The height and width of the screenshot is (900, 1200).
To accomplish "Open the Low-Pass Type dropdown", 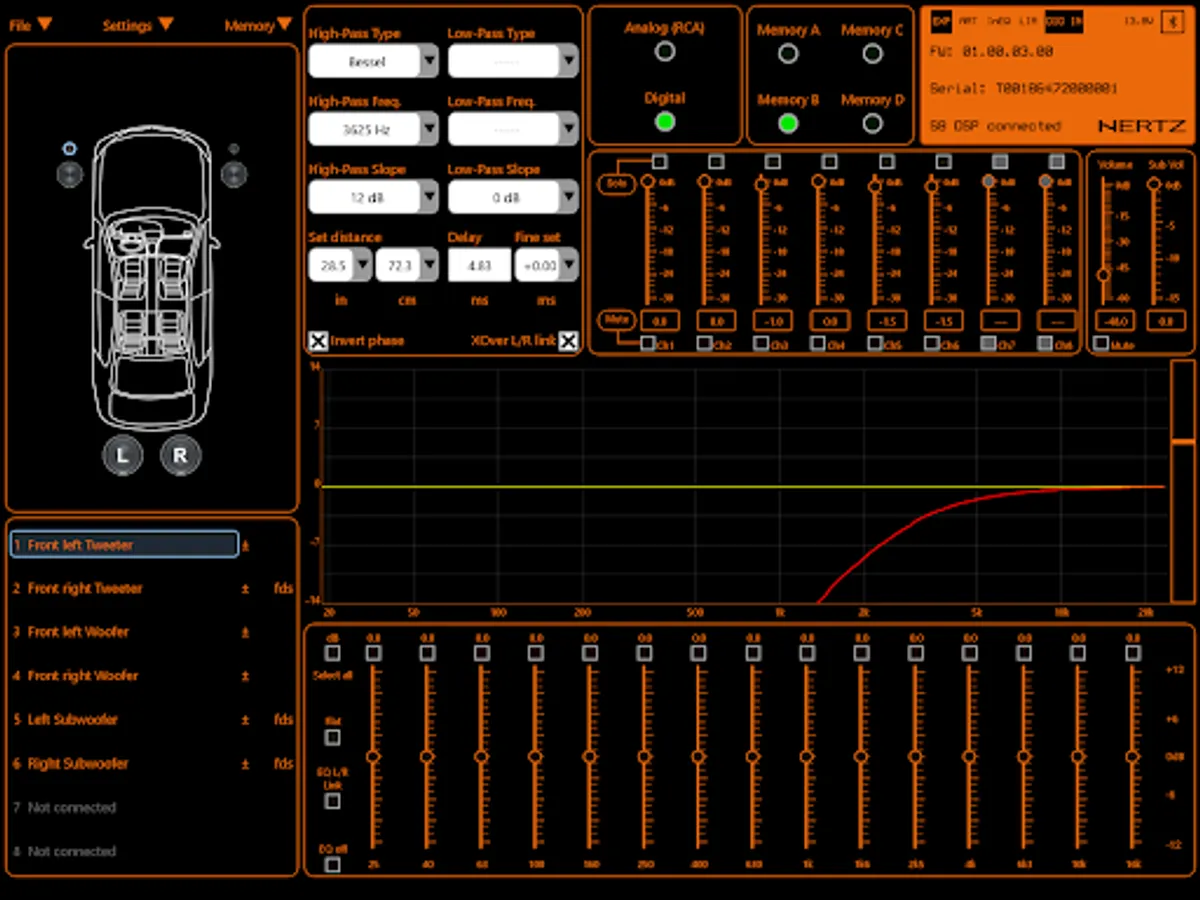I will pyautogui.click(x=513, y=62).
